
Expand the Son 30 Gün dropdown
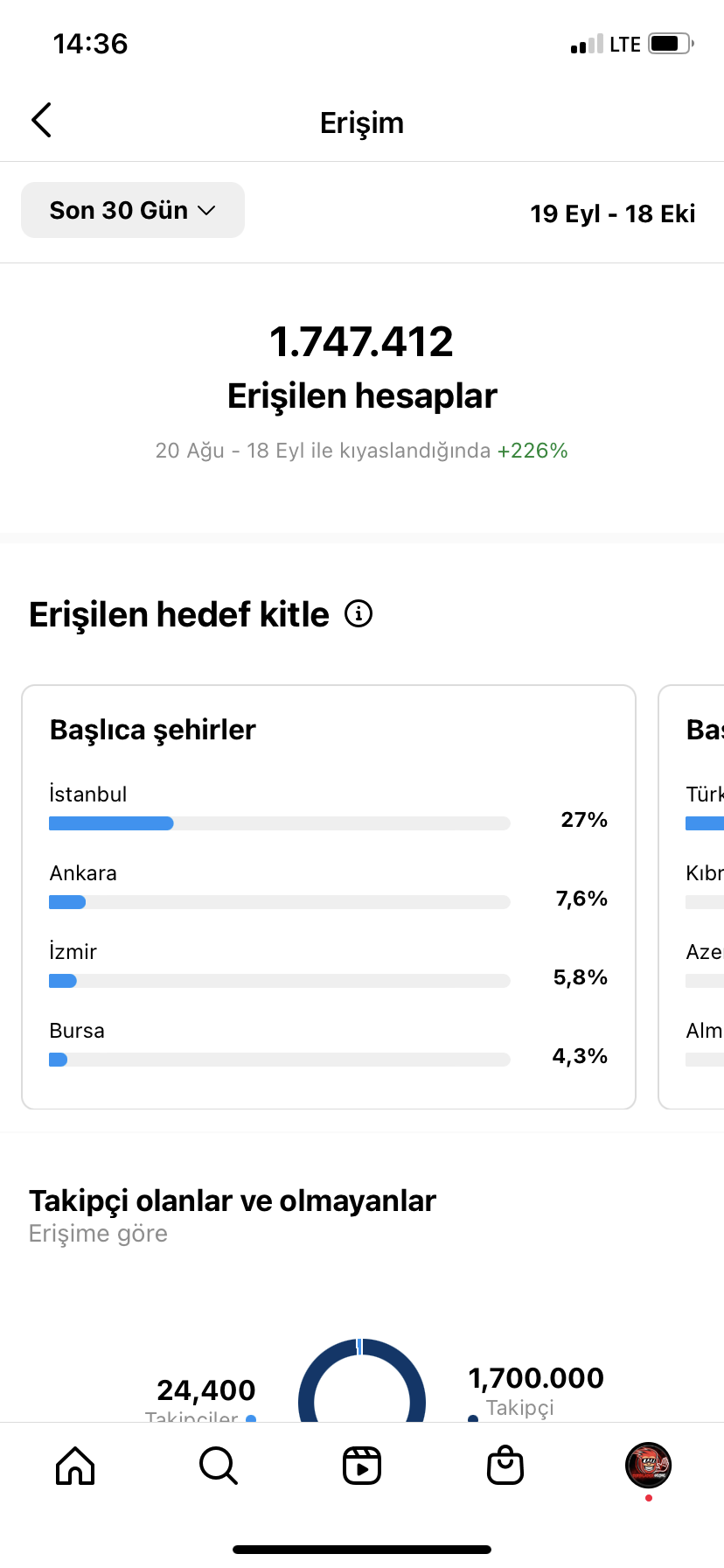(133, 210)
